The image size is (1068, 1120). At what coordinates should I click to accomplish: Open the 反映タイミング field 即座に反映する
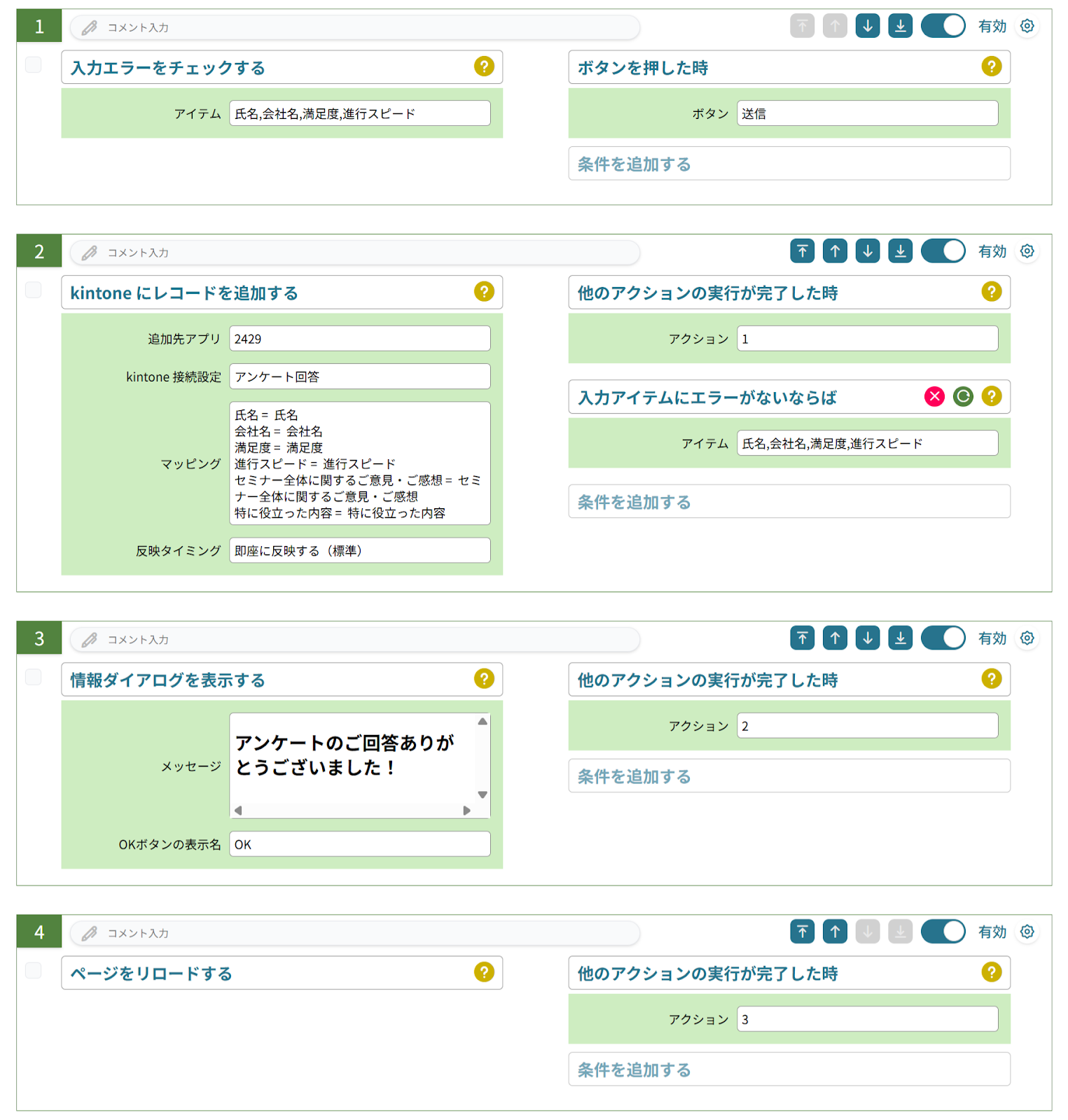coord(360,550)
